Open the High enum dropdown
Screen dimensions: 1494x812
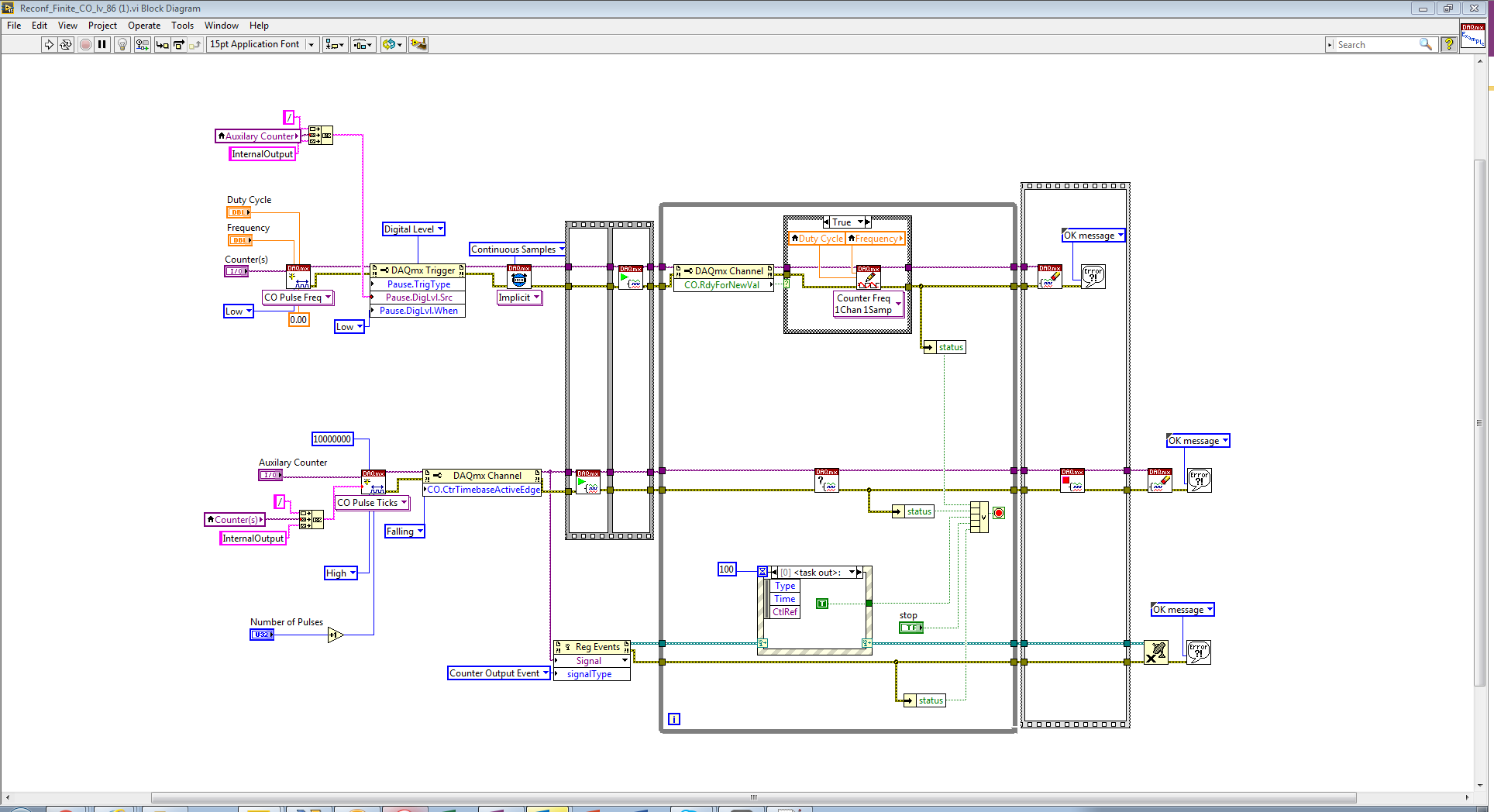341,573
